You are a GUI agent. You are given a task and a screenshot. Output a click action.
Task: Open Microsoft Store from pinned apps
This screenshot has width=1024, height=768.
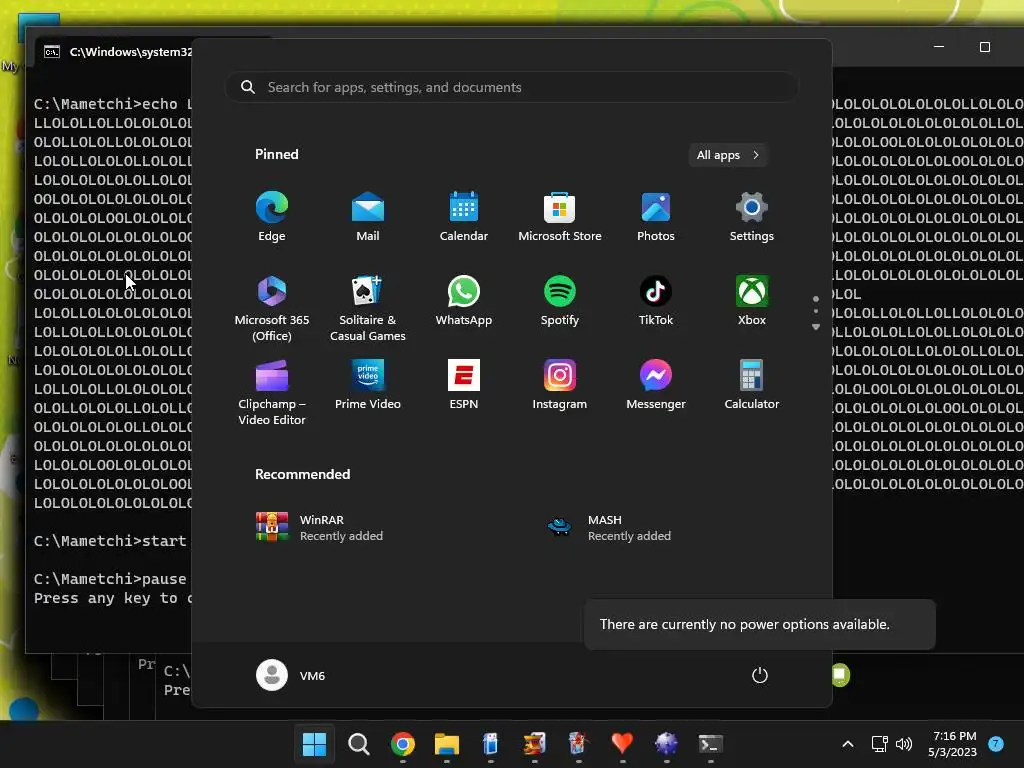[x=560, y=217]
